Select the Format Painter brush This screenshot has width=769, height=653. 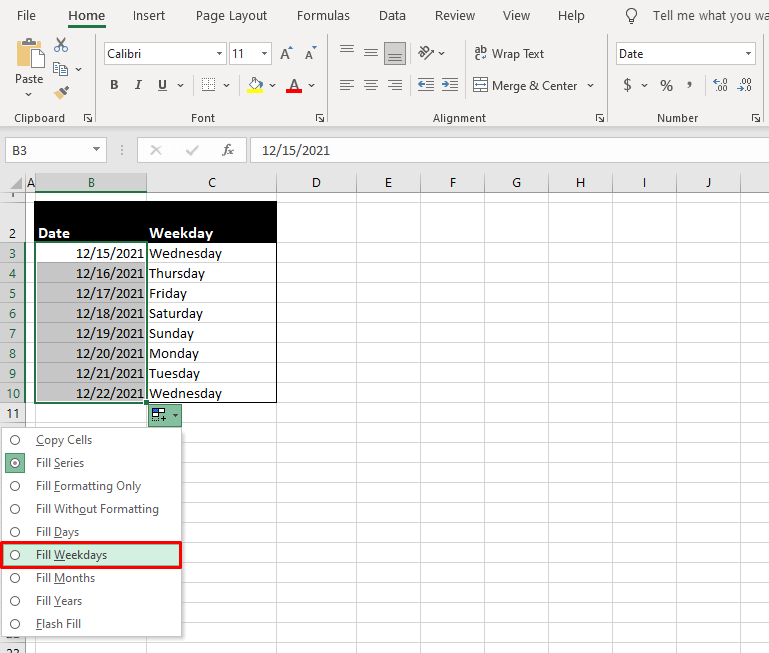[61, 92]
